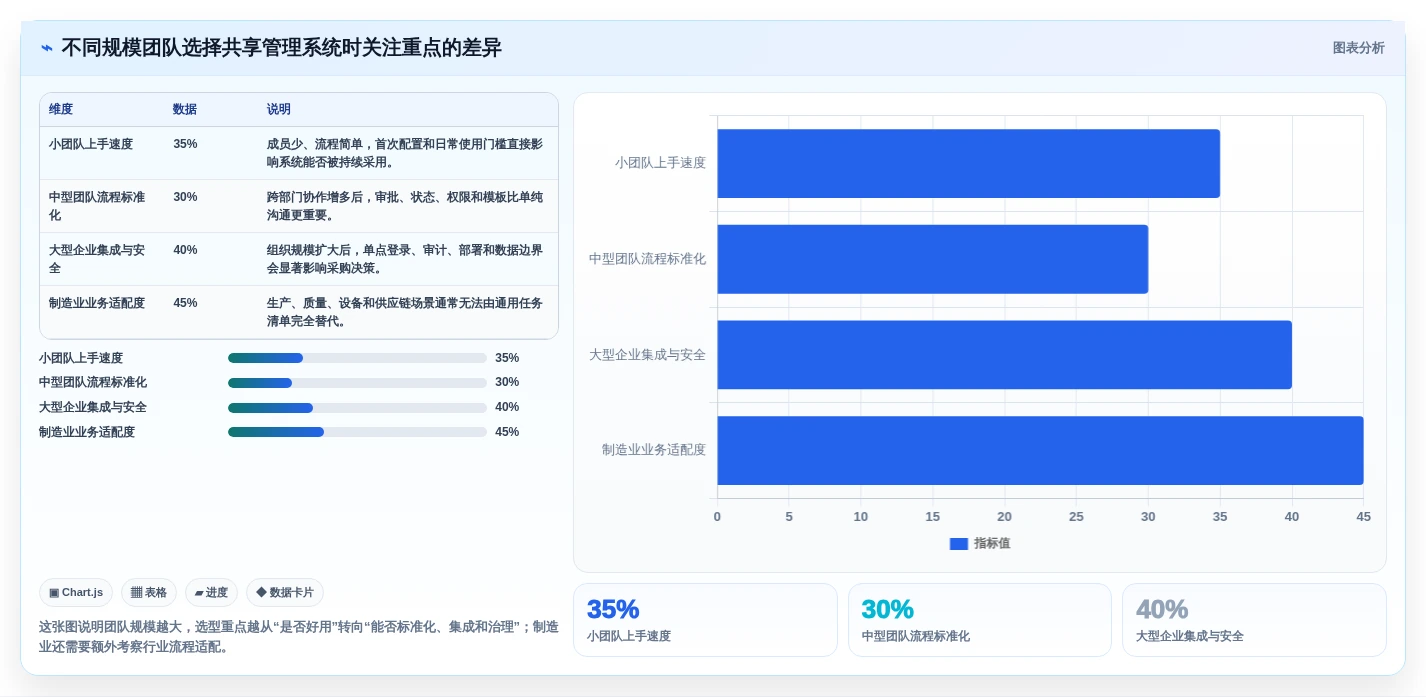The image size is (1426, 697).
Task: Click the summary paragraph starting 这张图说明
Action: coord(298,637)
